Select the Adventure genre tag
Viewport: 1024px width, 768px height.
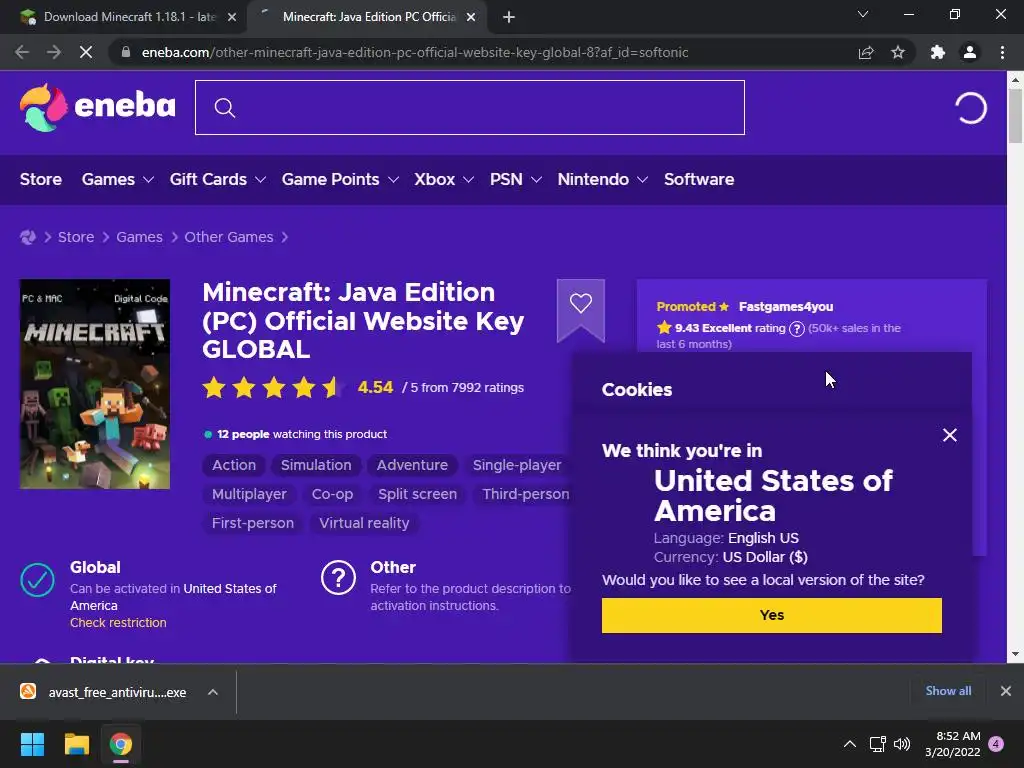412,465
